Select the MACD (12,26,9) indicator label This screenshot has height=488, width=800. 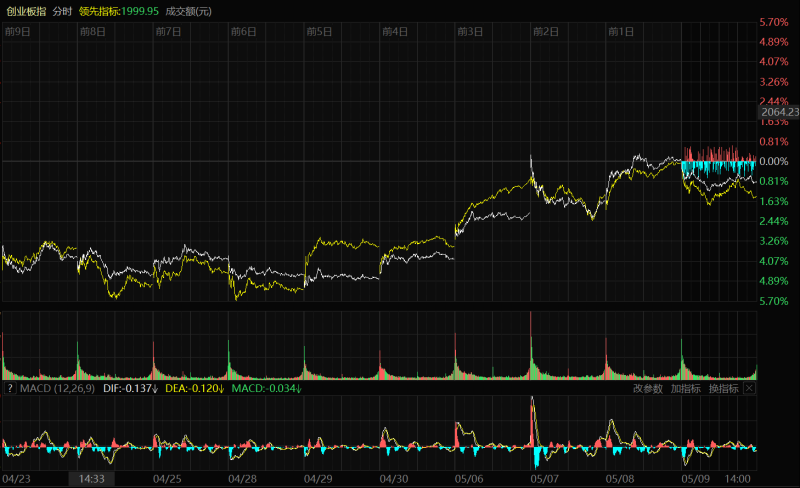(x=58, y=388)
